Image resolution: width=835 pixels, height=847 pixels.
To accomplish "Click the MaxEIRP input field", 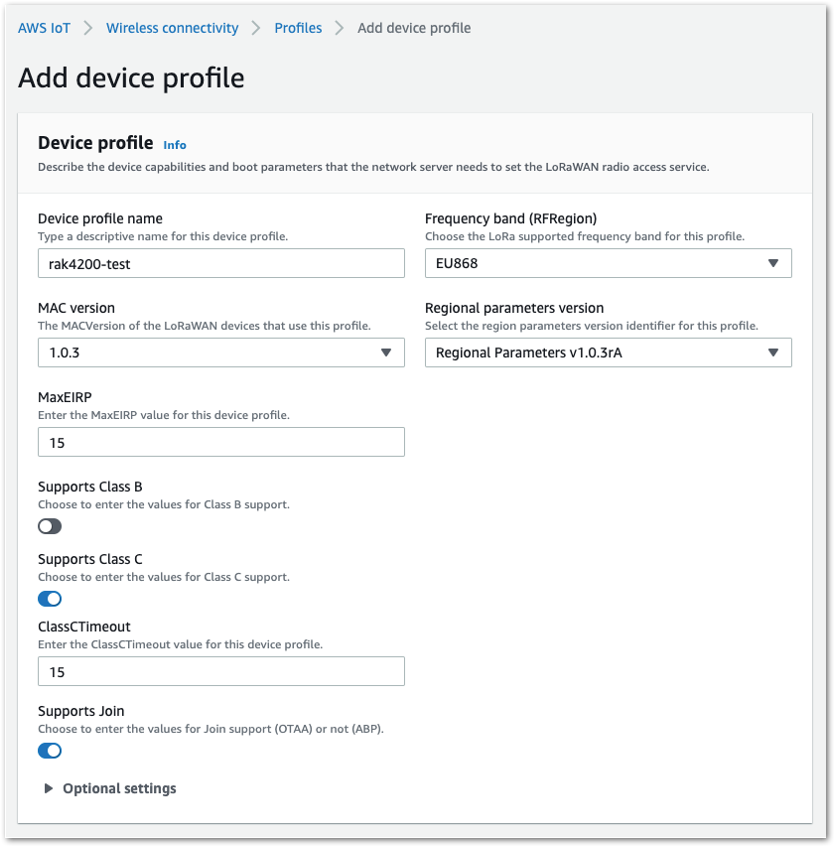I will 221,442.
